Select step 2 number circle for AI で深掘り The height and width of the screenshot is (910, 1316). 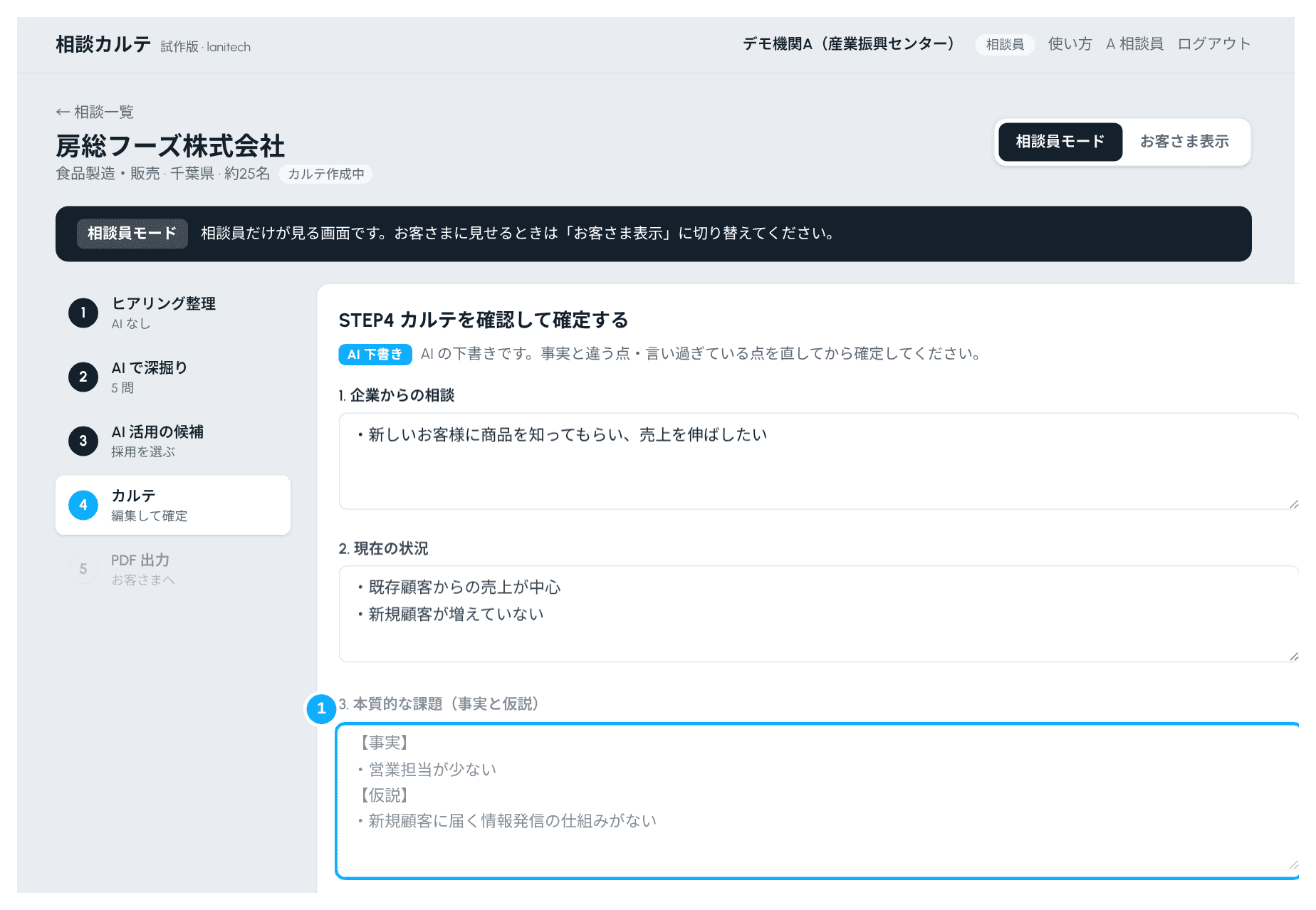[83, 377]
